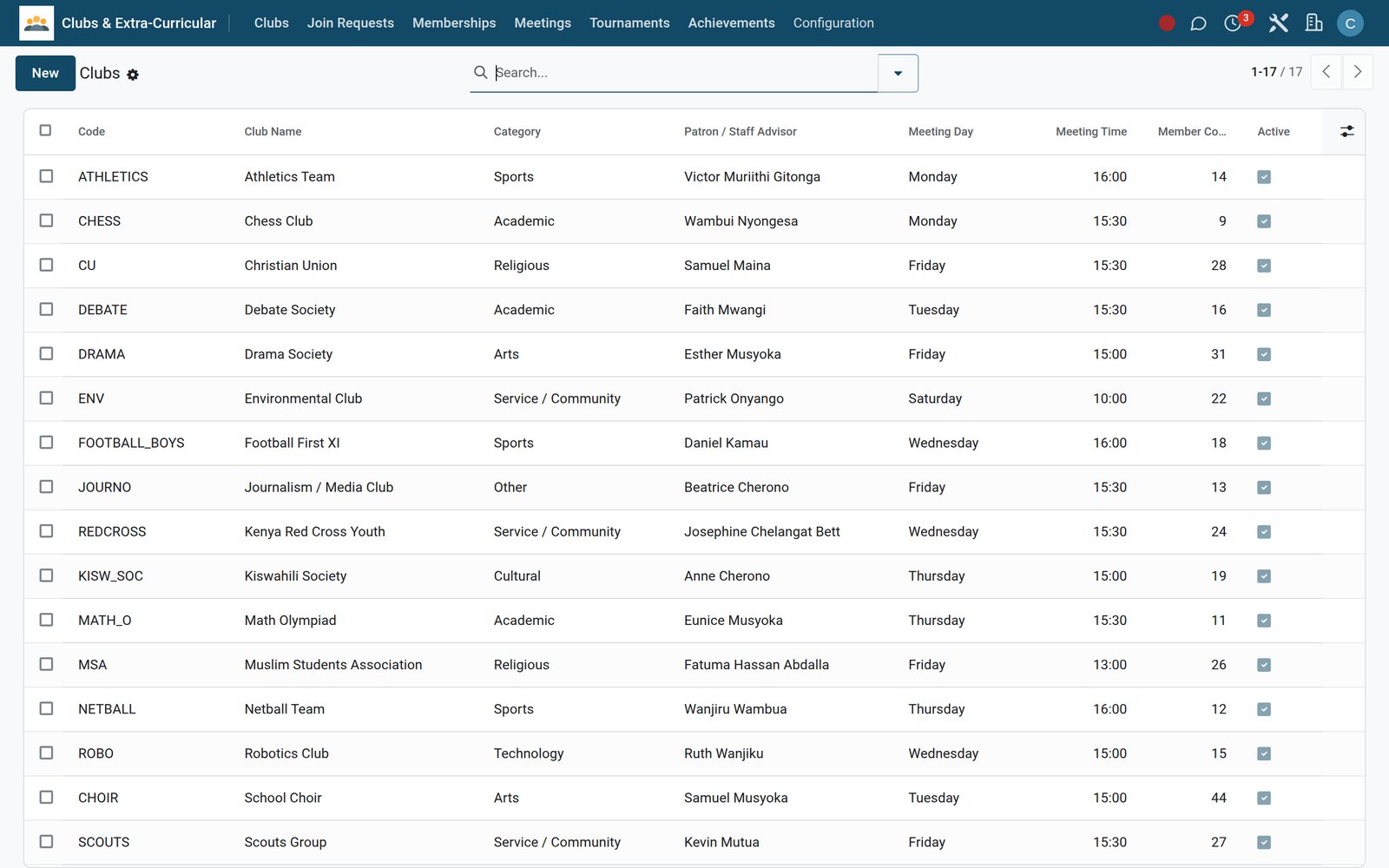Select the DRAMA row checkbox
Image resolution: width=1389 pixels, height=868 pixels.
tap(46, 353)
